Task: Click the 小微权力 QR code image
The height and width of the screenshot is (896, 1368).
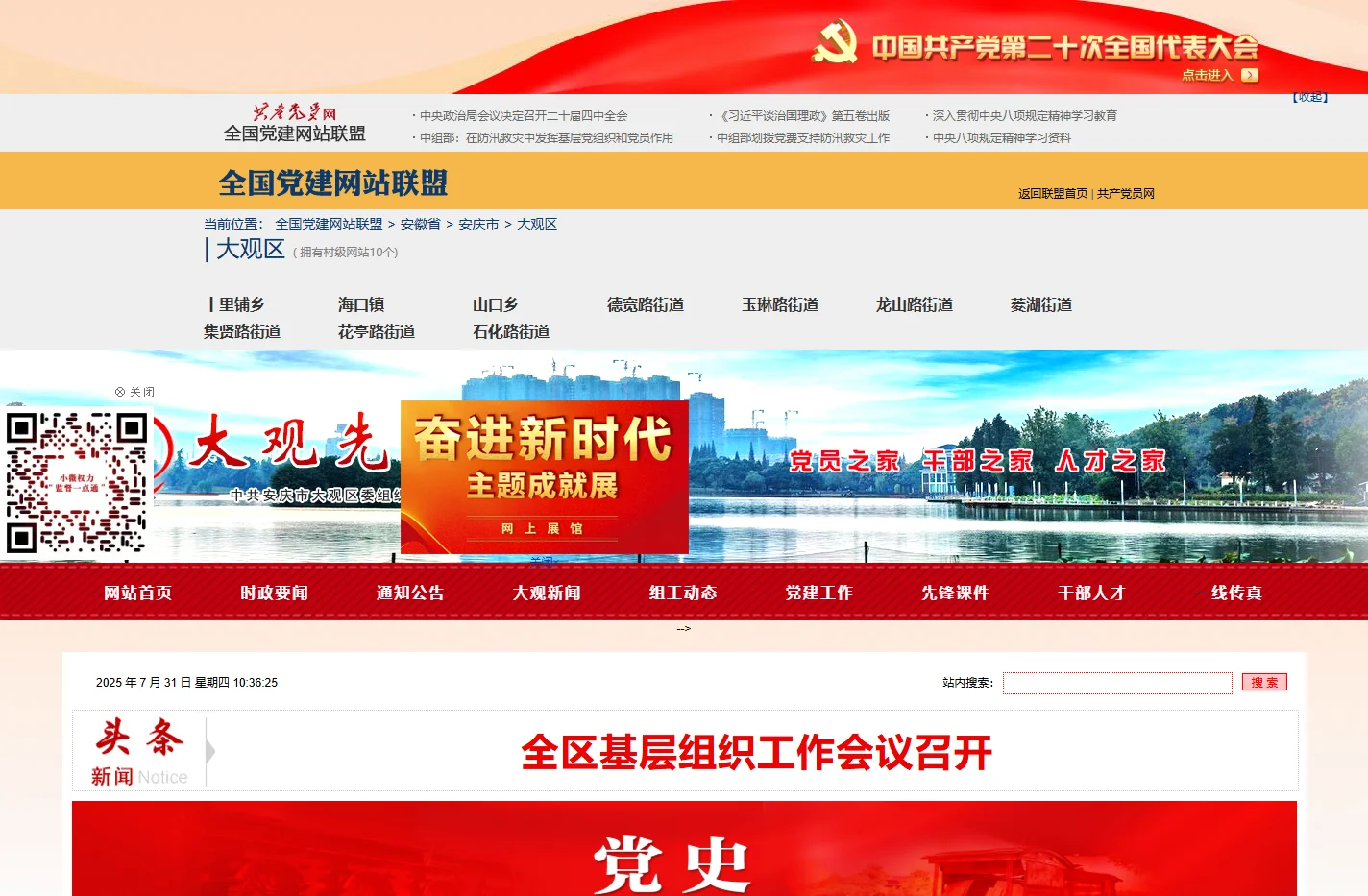Action: [77, 483]
